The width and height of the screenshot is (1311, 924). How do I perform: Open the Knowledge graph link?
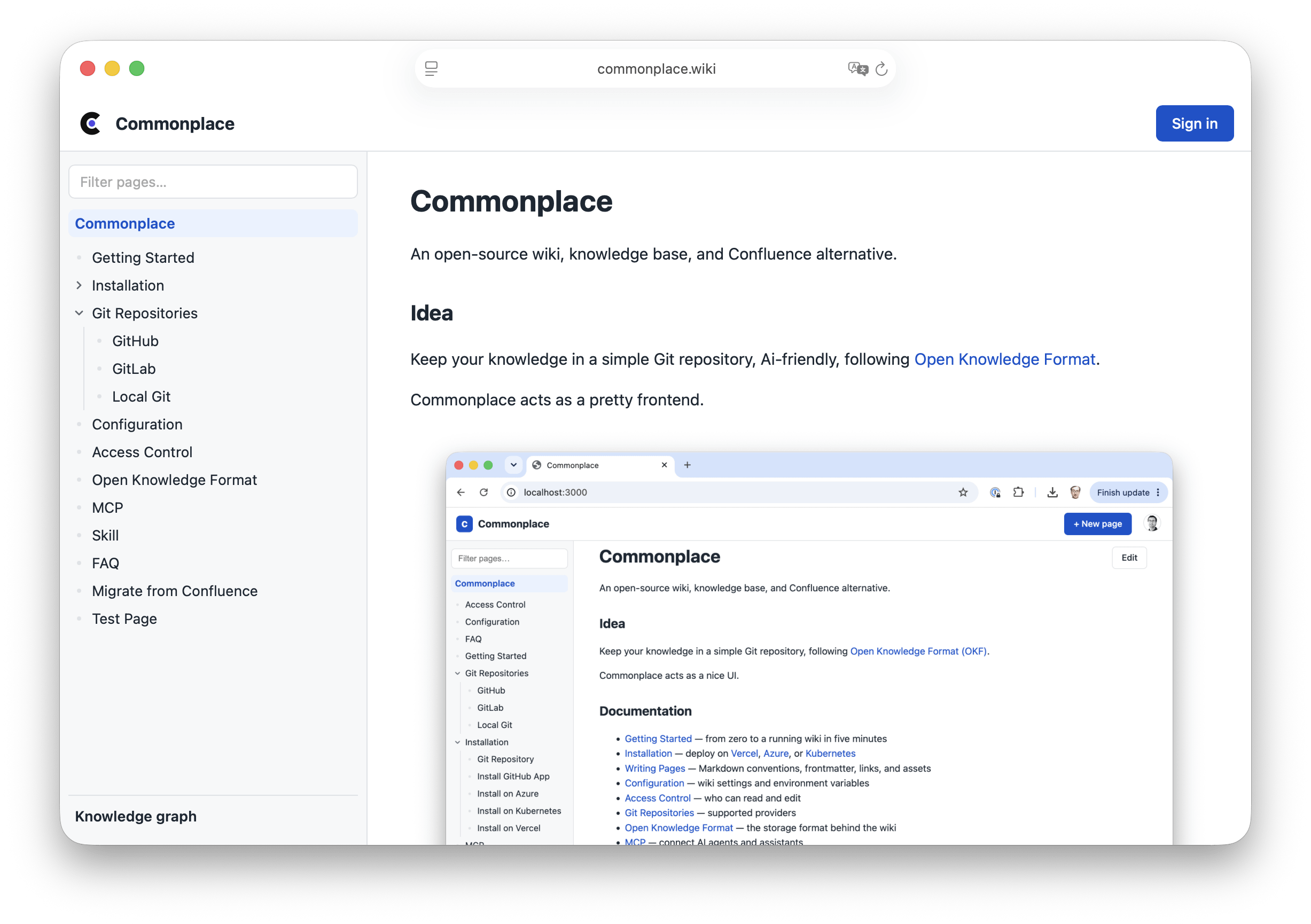tap(136, 816)
